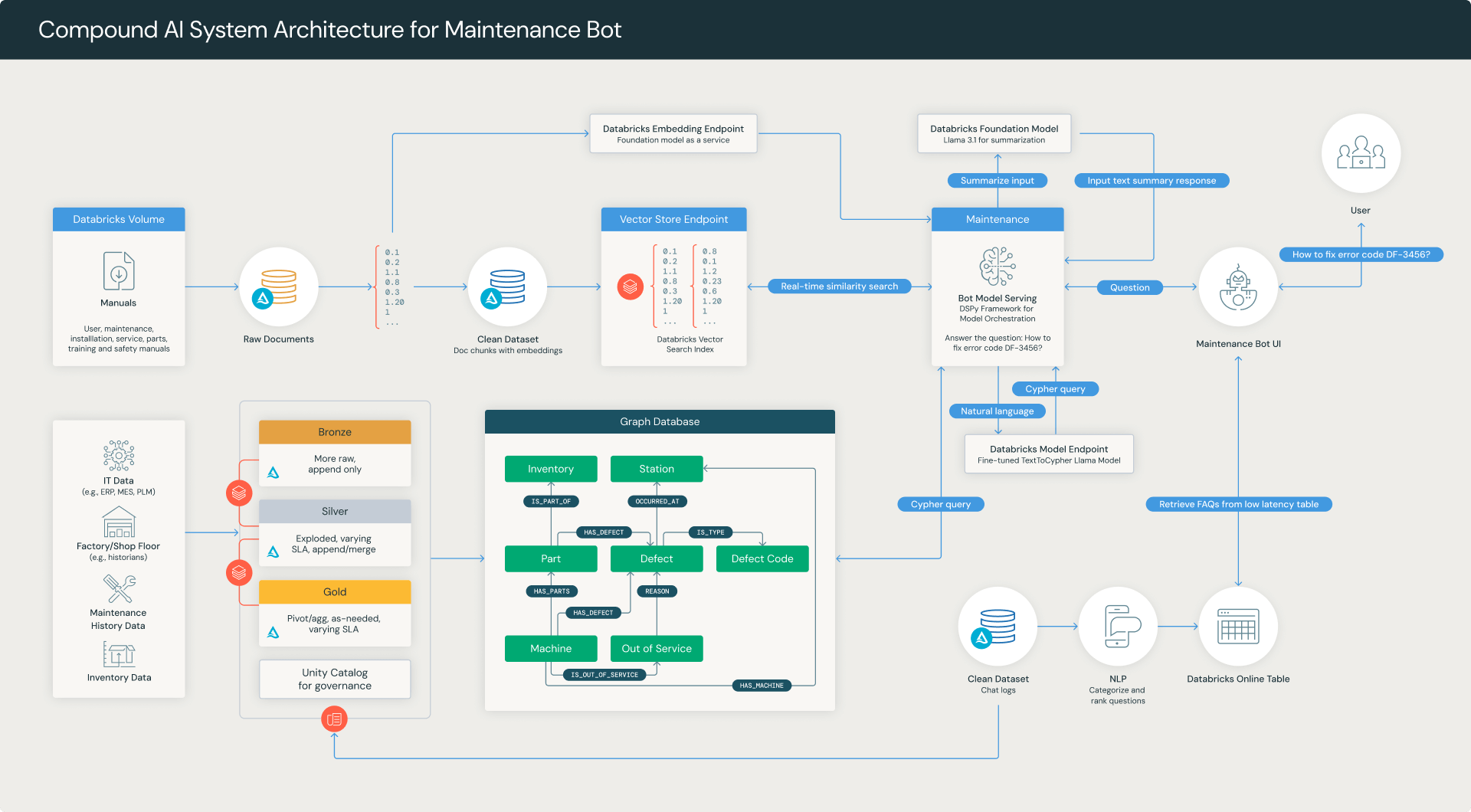
Task: Click the Real-time similarity search label
Action: coord(839,286)
